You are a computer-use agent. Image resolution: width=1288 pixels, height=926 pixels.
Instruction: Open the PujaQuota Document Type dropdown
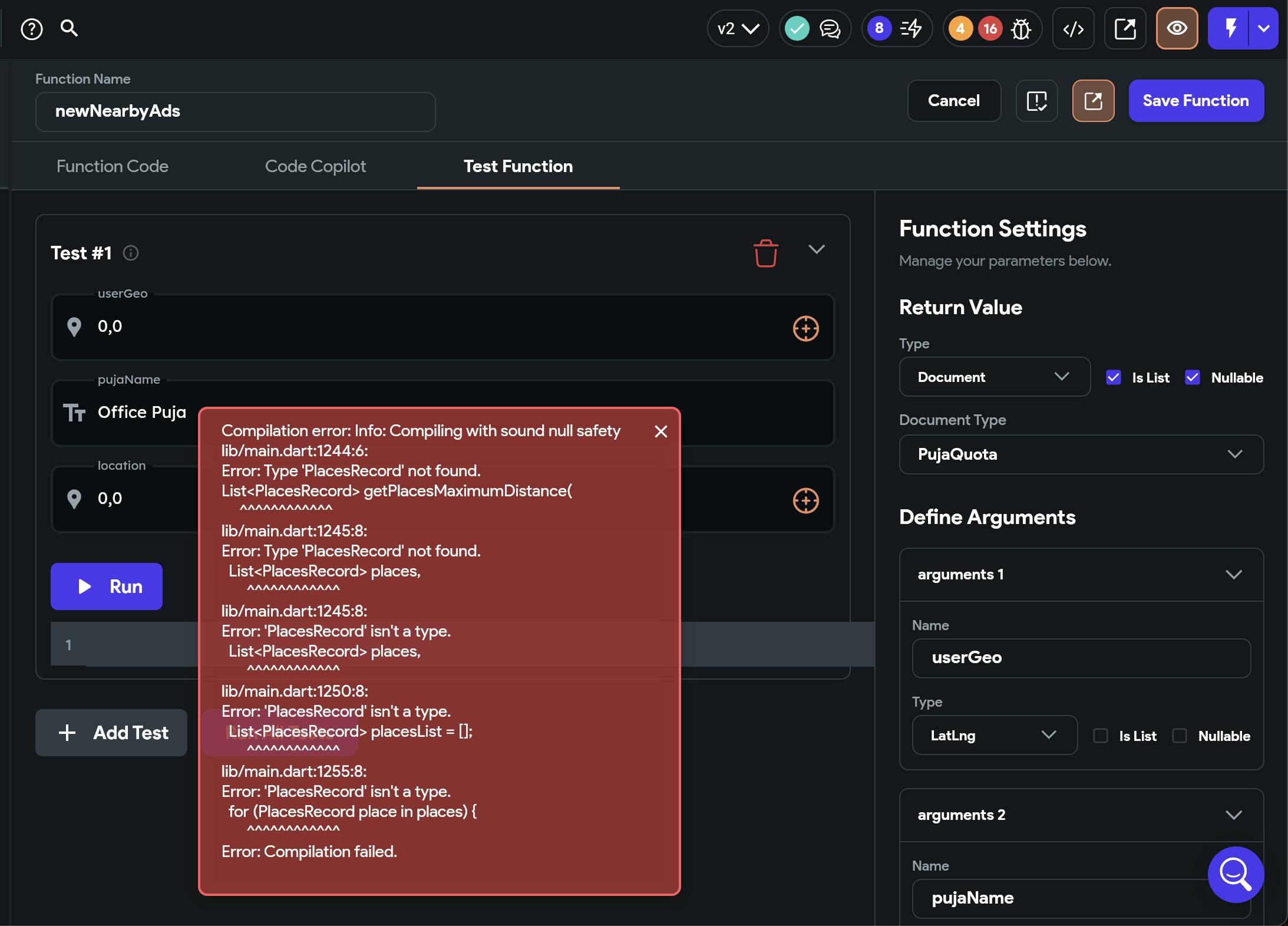click(1081, 454)
